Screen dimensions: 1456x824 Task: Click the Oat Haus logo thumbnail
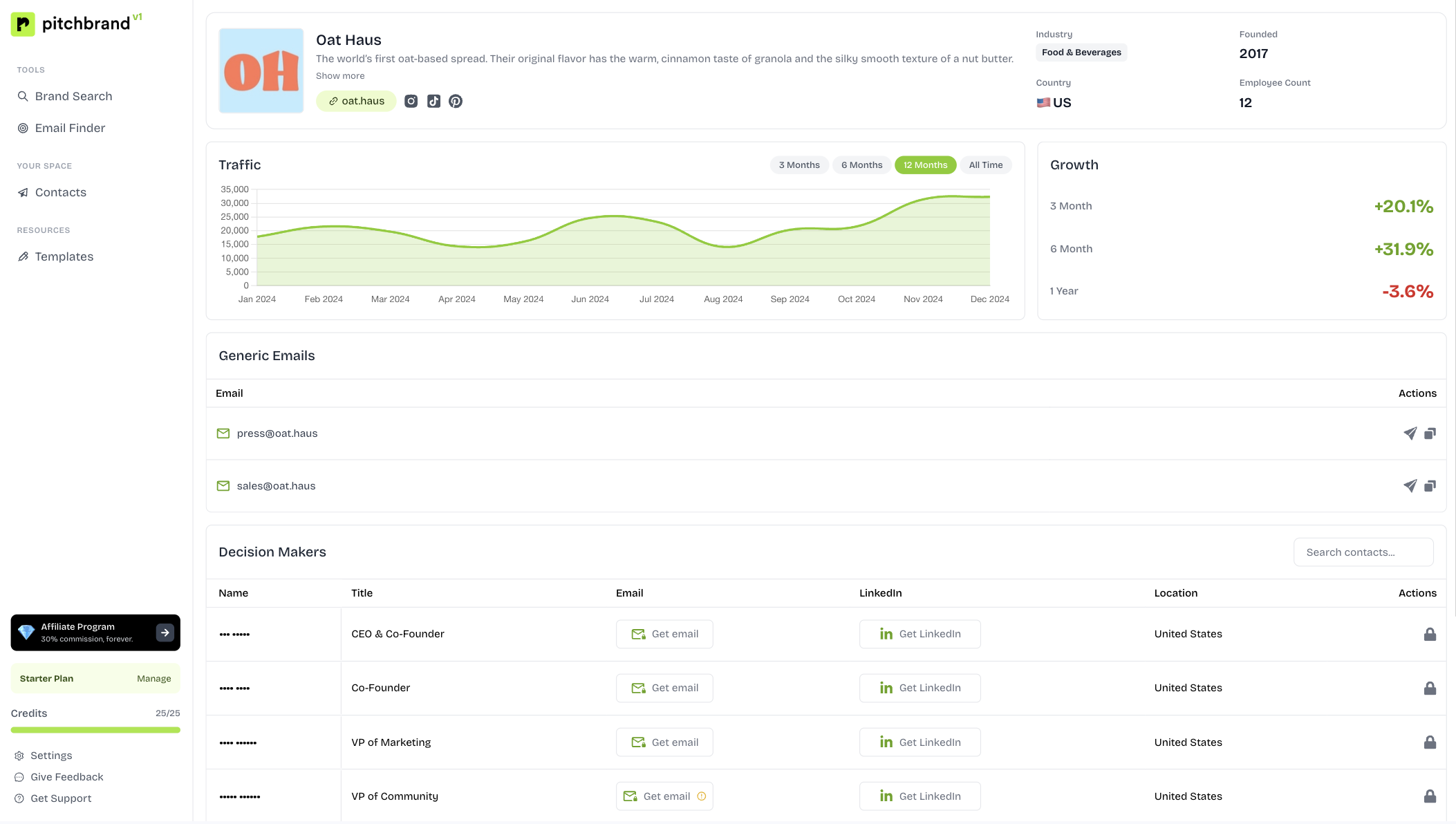click(x=261, y=71)
